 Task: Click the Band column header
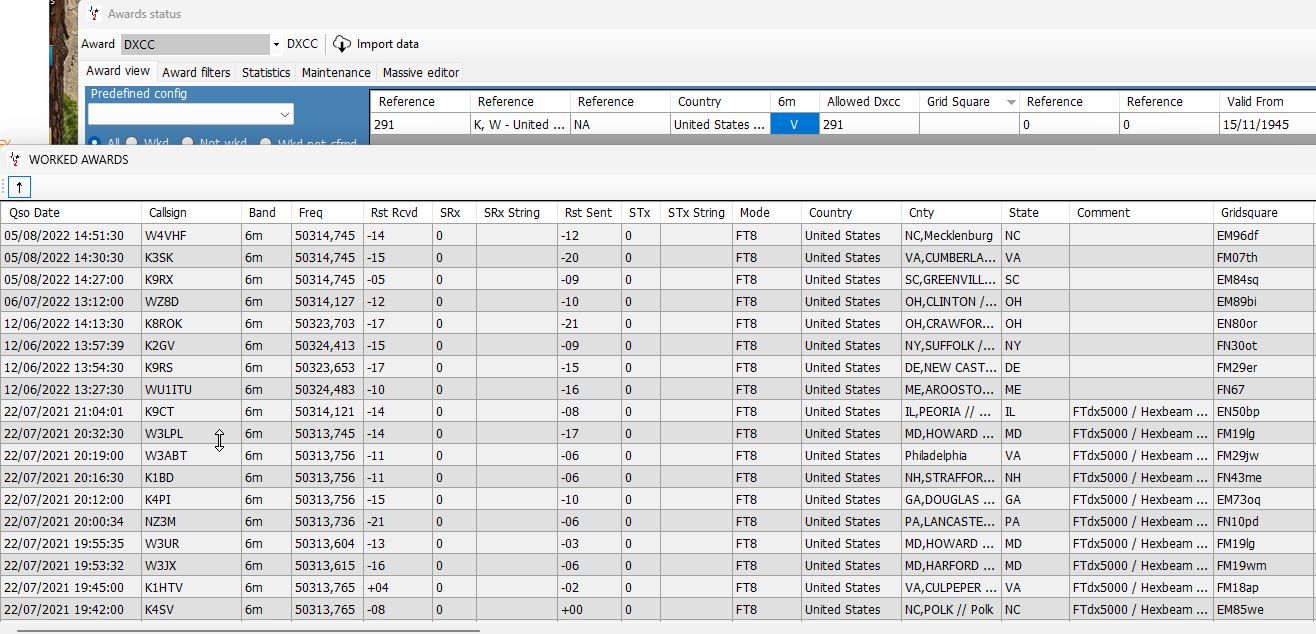(267, 212)
